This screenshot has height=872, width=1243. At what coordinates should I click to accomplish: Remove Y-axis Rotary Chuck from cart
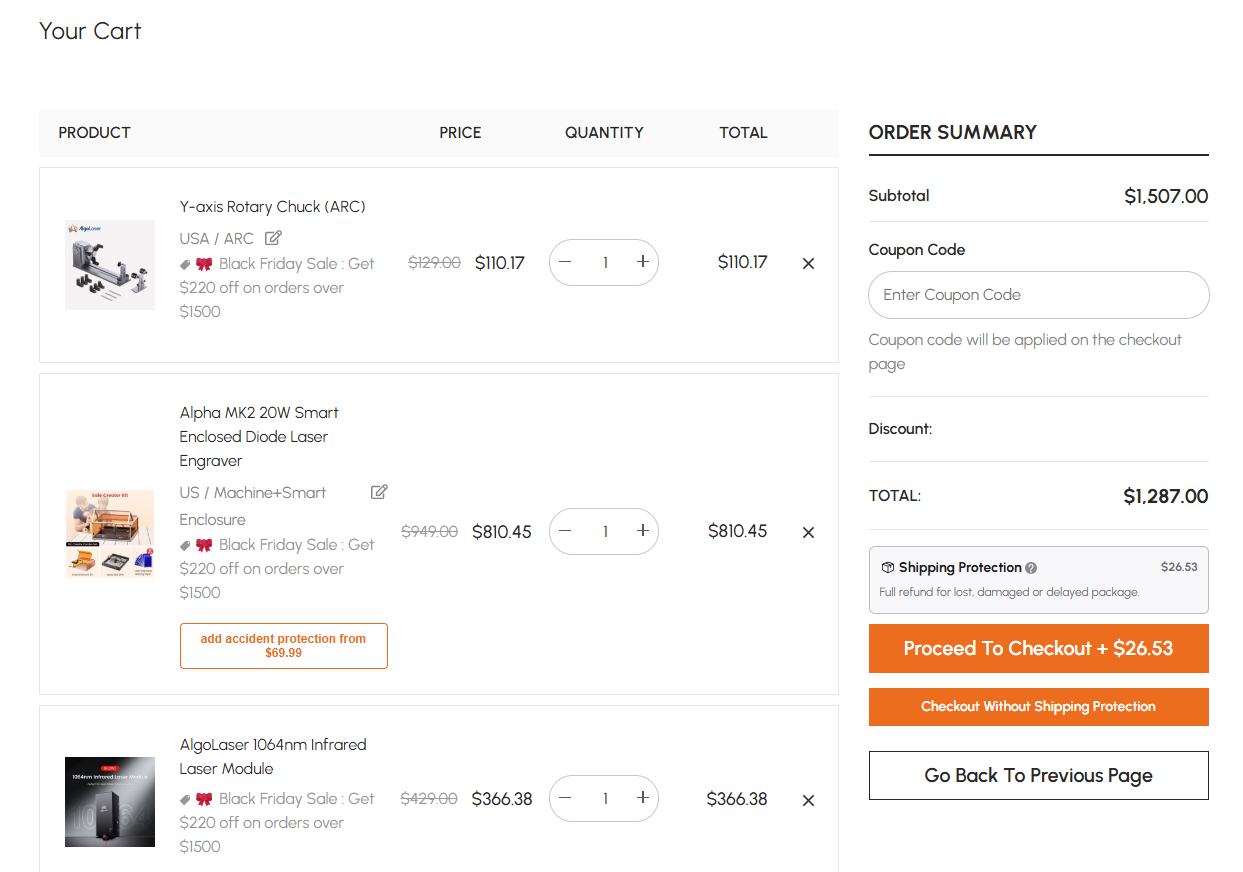808,264
